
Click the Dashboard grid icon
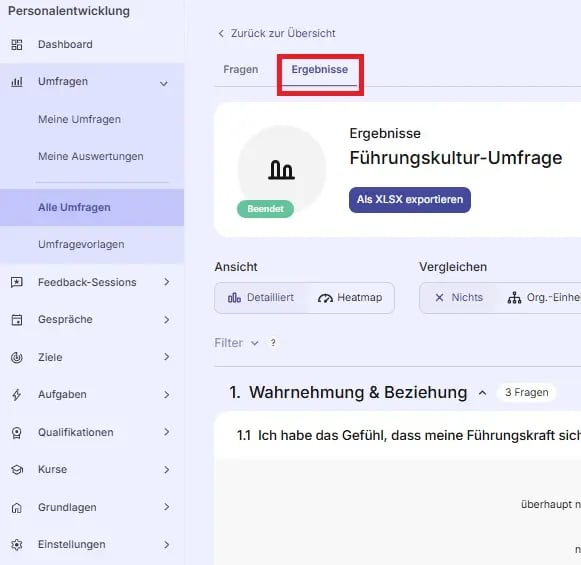17,45
